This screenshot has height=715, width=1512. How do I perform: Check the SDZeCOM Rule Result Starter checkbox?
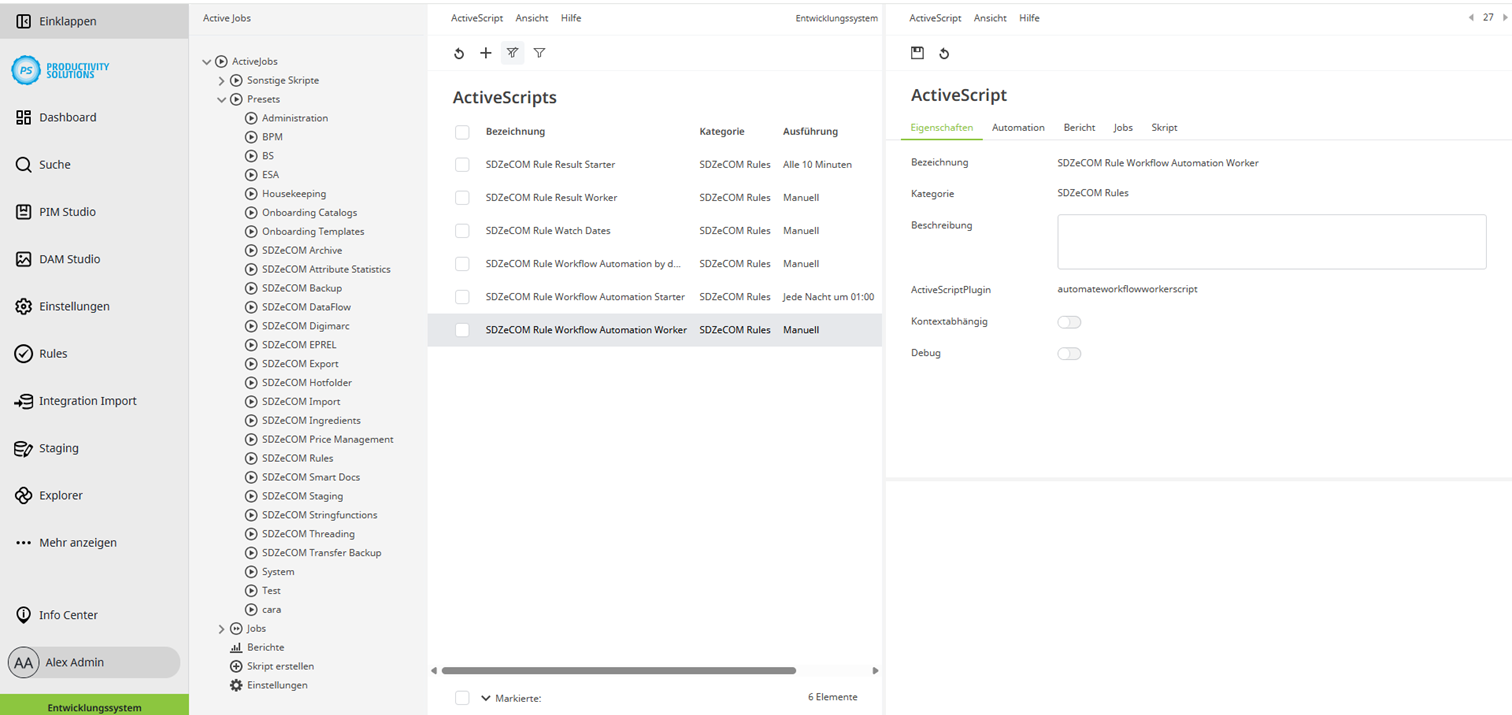(462, 164)
